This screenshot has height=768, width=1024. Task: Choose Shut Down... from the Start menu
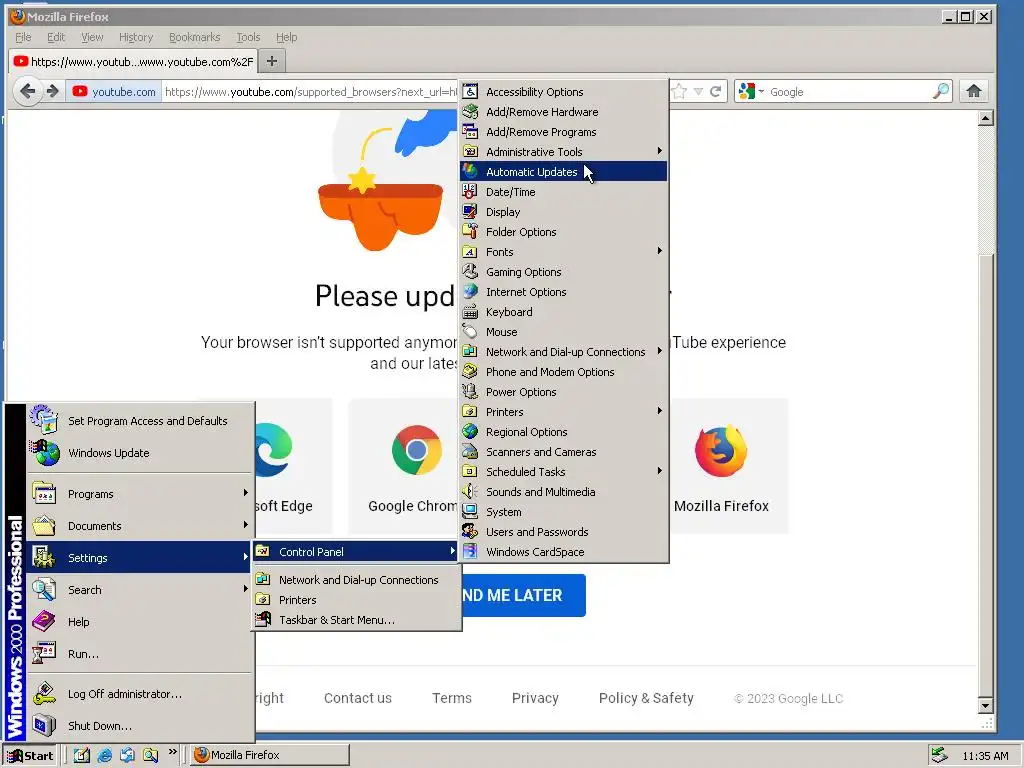coord(140,726)
